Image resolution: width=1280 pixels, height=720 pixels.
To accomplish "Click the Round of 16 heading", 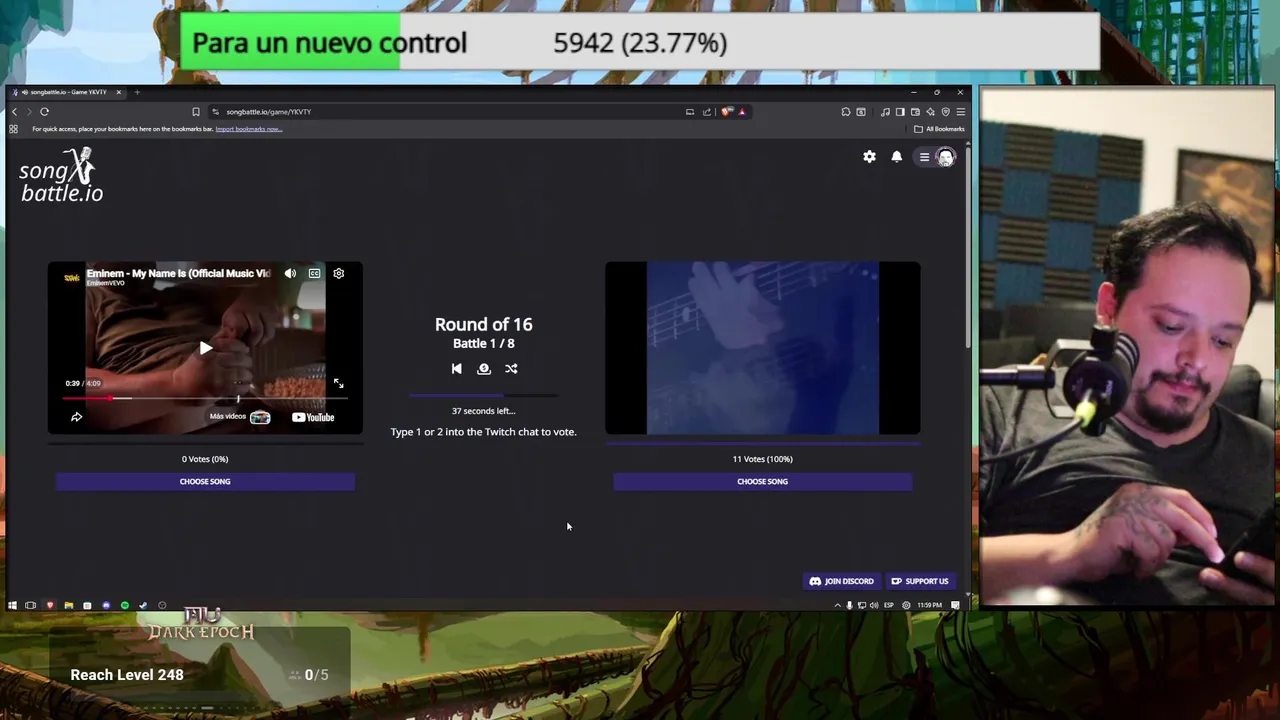I will coord(483,324).
